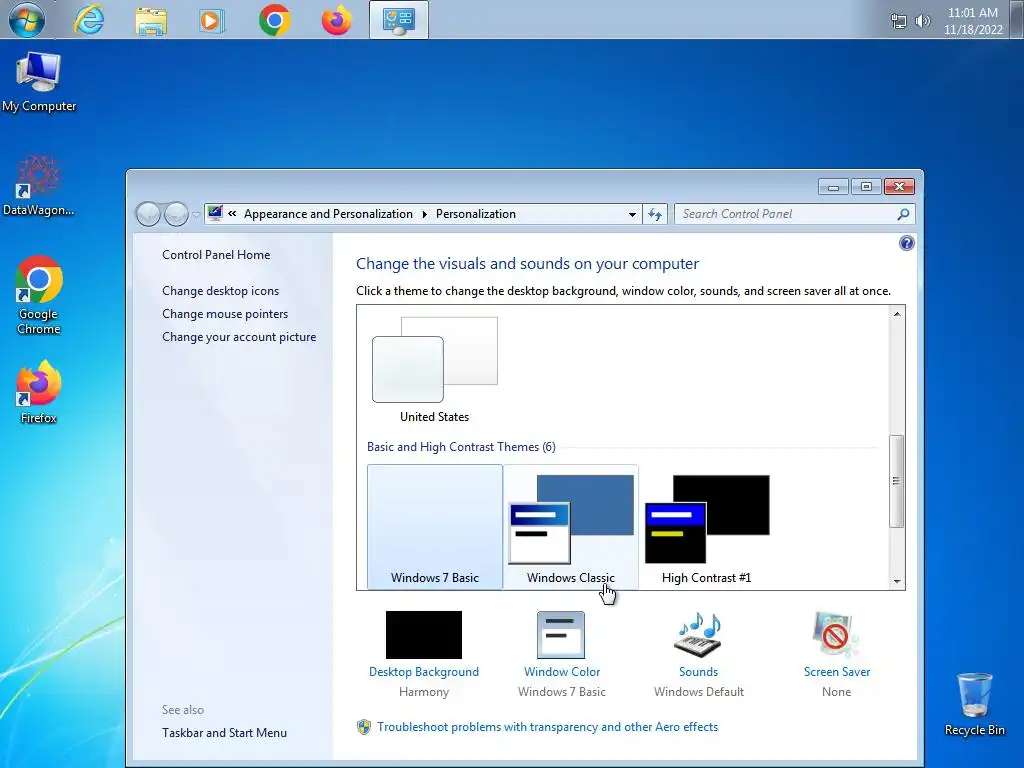Open Screen Saver icon
The width and height of the screenshot is (1024, 768).
click(836, 635)
